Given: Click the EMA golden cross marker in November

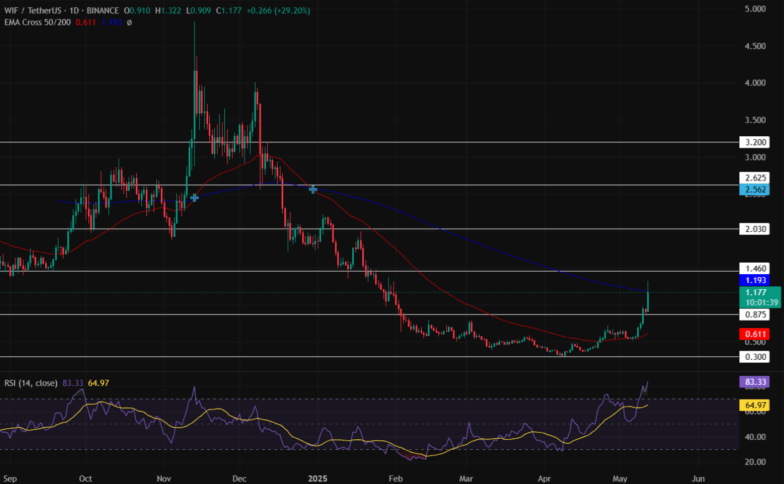Looking at the screenshot, I should coord(194,198).
